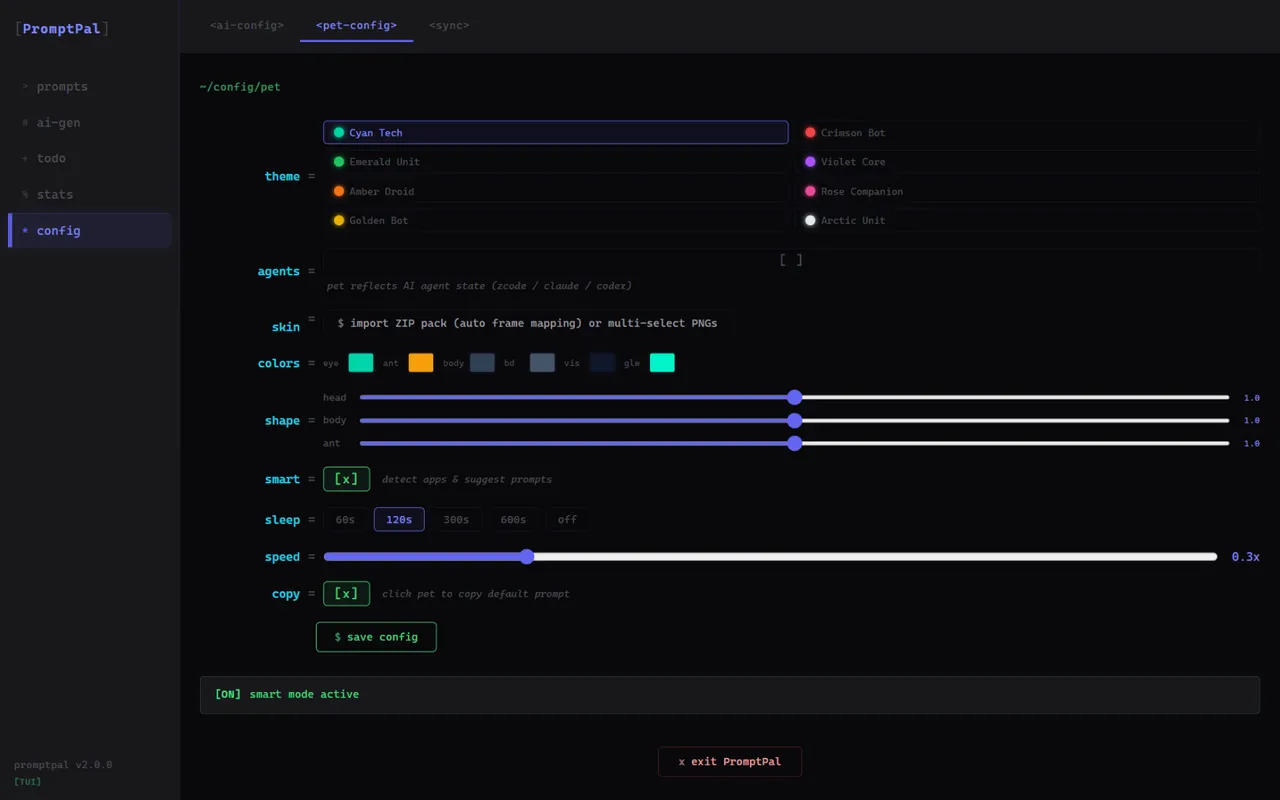1280x800 pixels.
Task: Select the Golden Bot theme
Action: point(555,220)
